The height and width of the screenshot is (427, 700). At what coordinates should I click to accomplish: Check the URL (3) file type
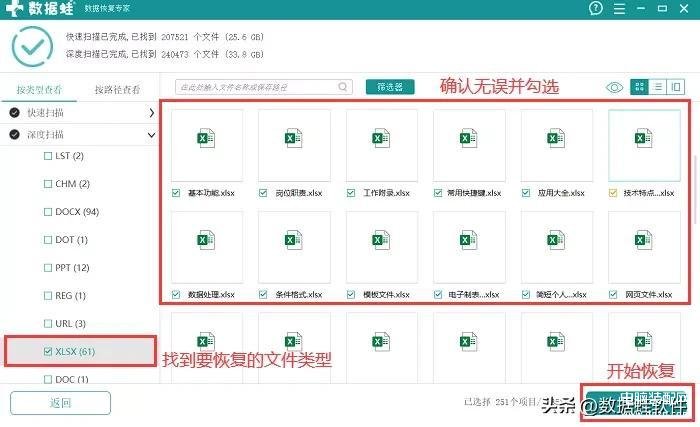click(x=48, y=323)
